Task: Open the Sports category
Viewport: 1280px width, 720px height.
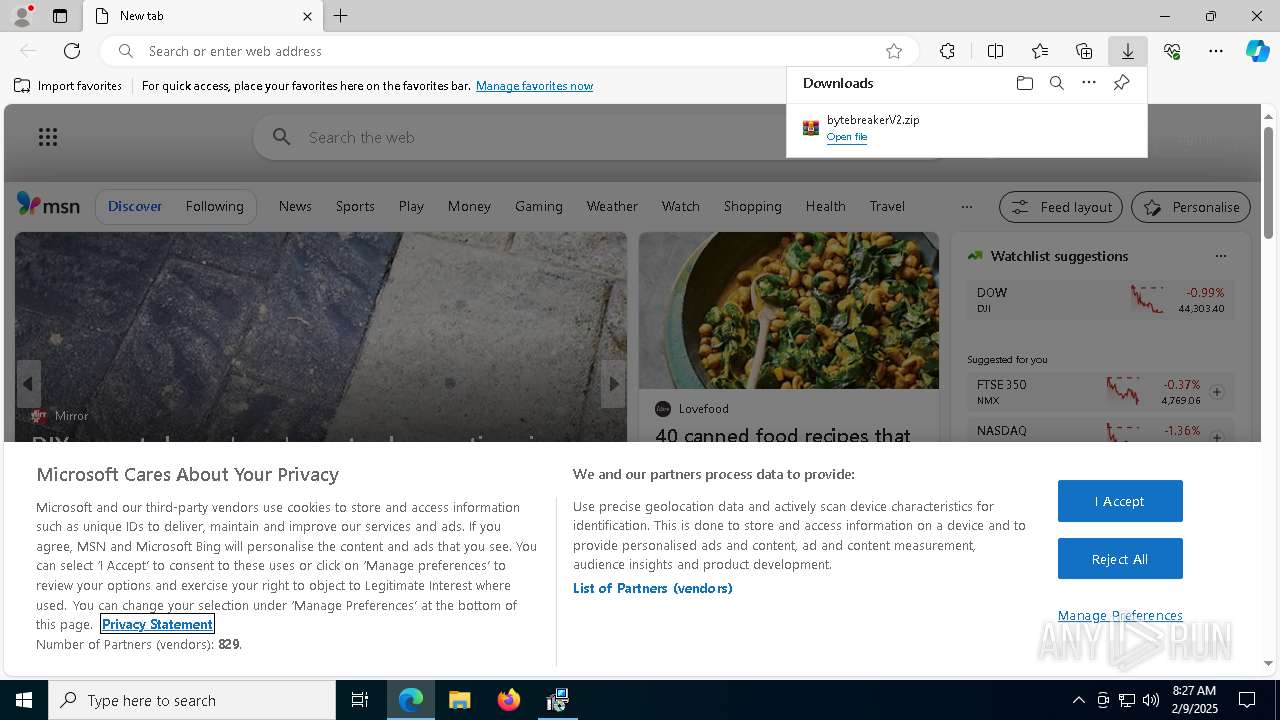Action: click(x=355, y=206)
